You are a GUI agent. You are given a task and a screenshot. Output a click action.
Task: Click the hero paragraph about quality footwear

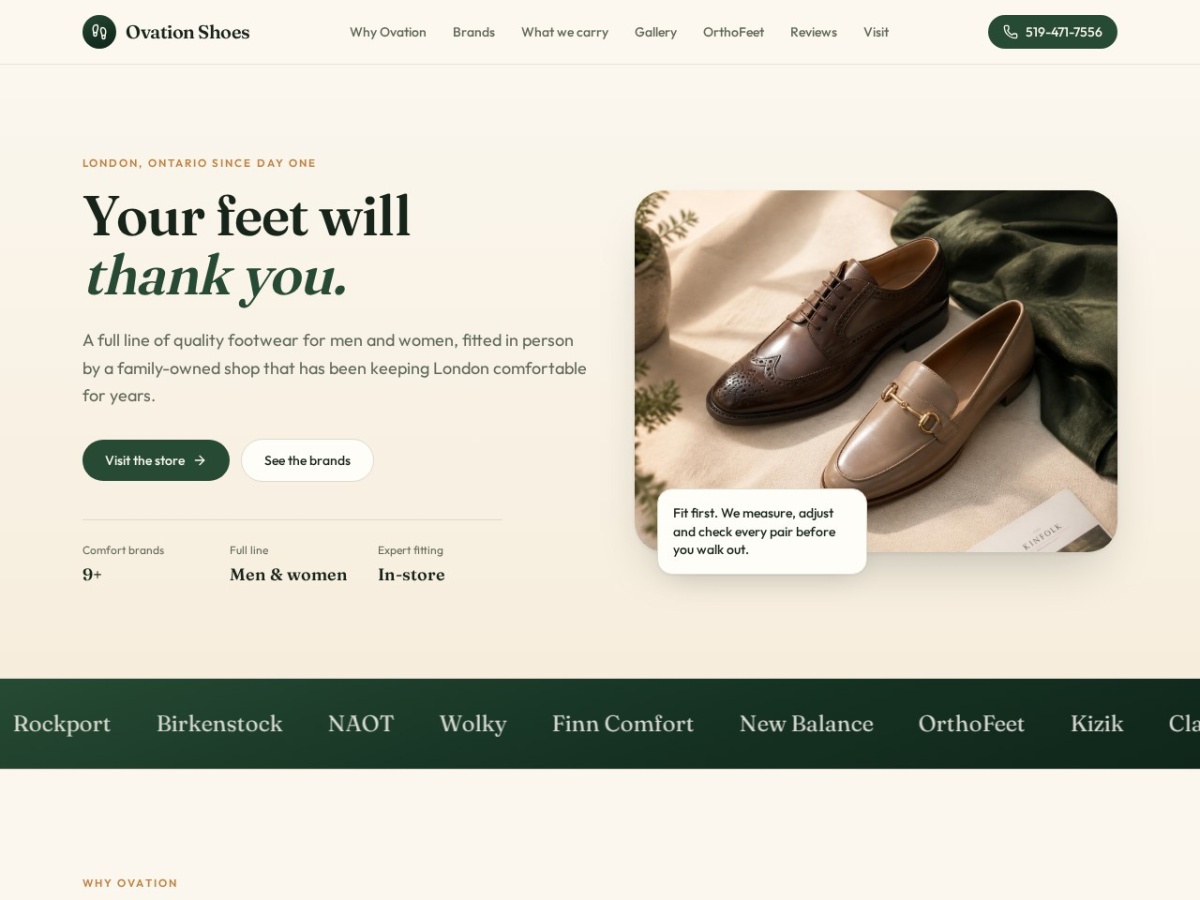pos(335,368)
